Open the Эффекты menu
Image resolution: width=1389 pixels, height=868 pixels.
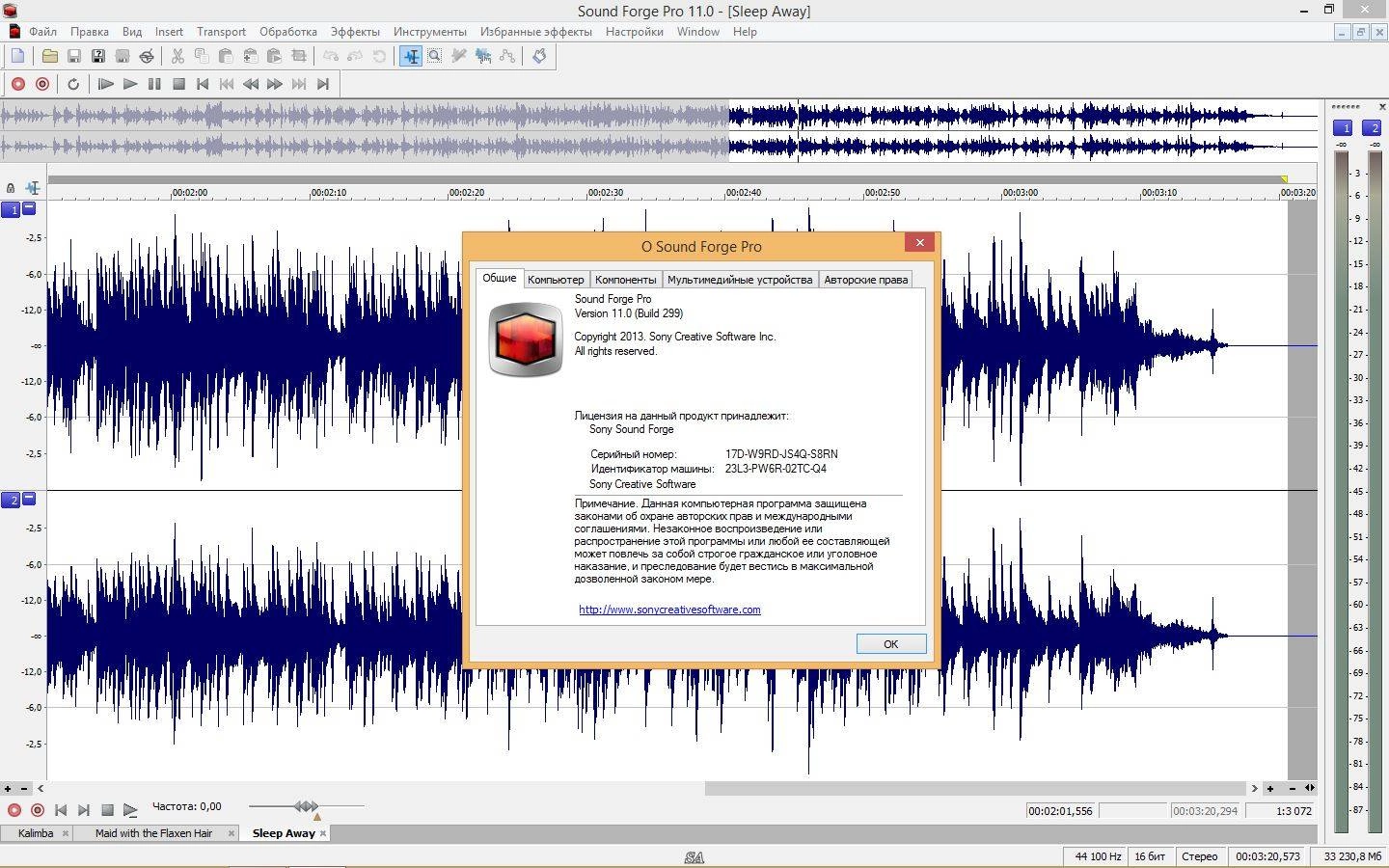(355, 32)
